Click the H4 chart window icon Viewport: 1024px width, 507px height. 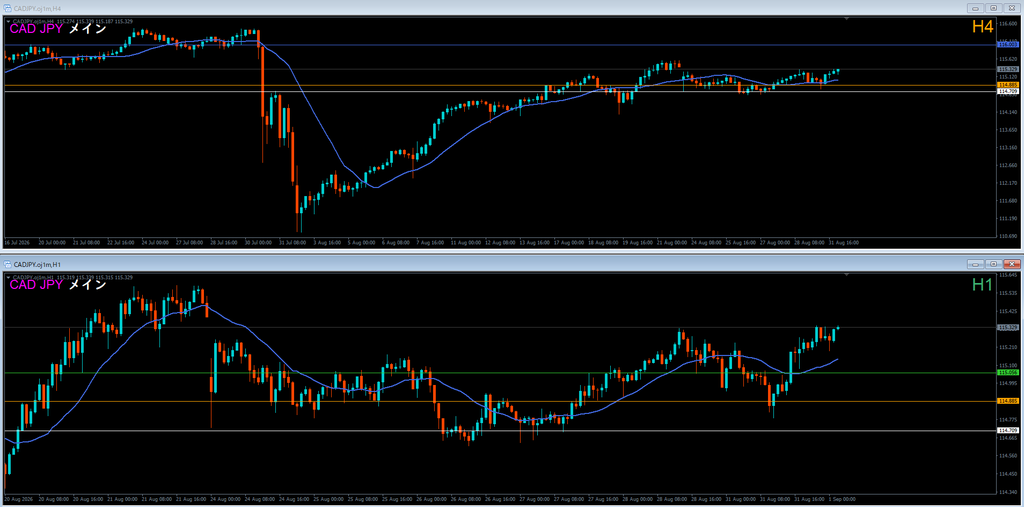[8, 8]
